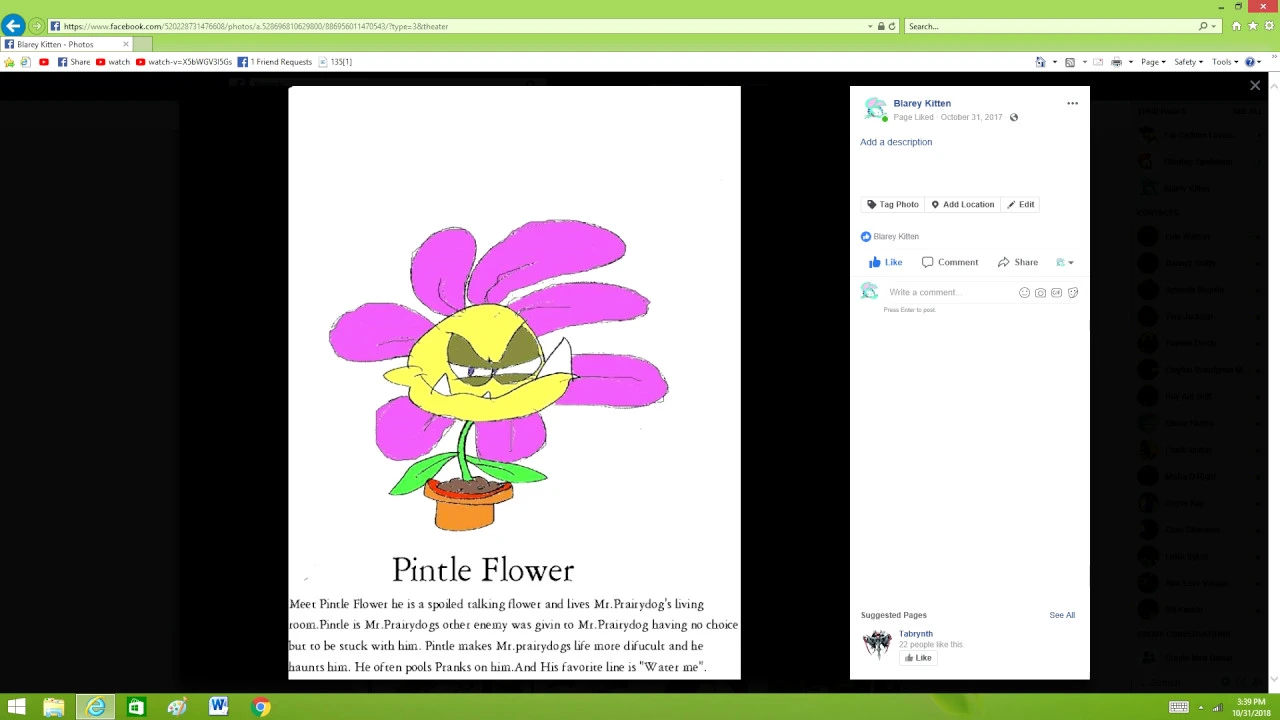The image size is (1280, 720).
Task: Expand the Print dropdown arrow
Action: tap(1131, 62)
